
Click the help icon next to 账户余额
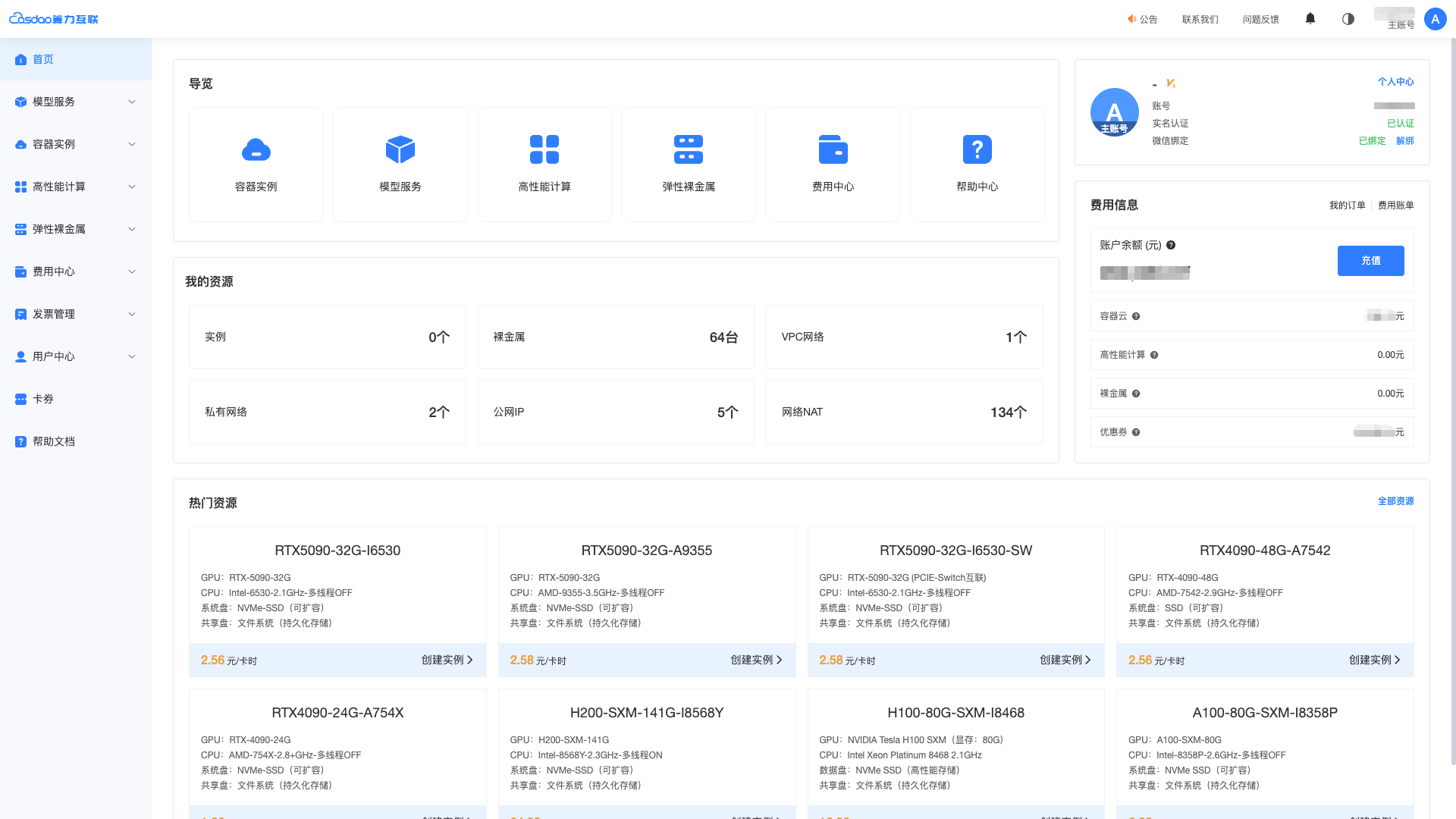pyautogui.click(x=1171, y=245)
